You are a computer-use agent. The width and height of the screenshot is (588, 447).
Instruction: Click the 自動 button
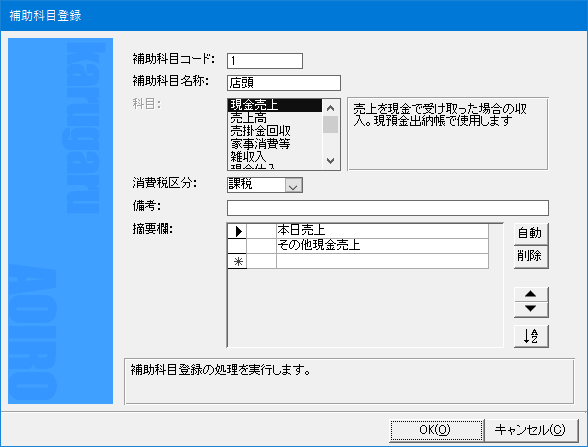(x=531, y=234)
